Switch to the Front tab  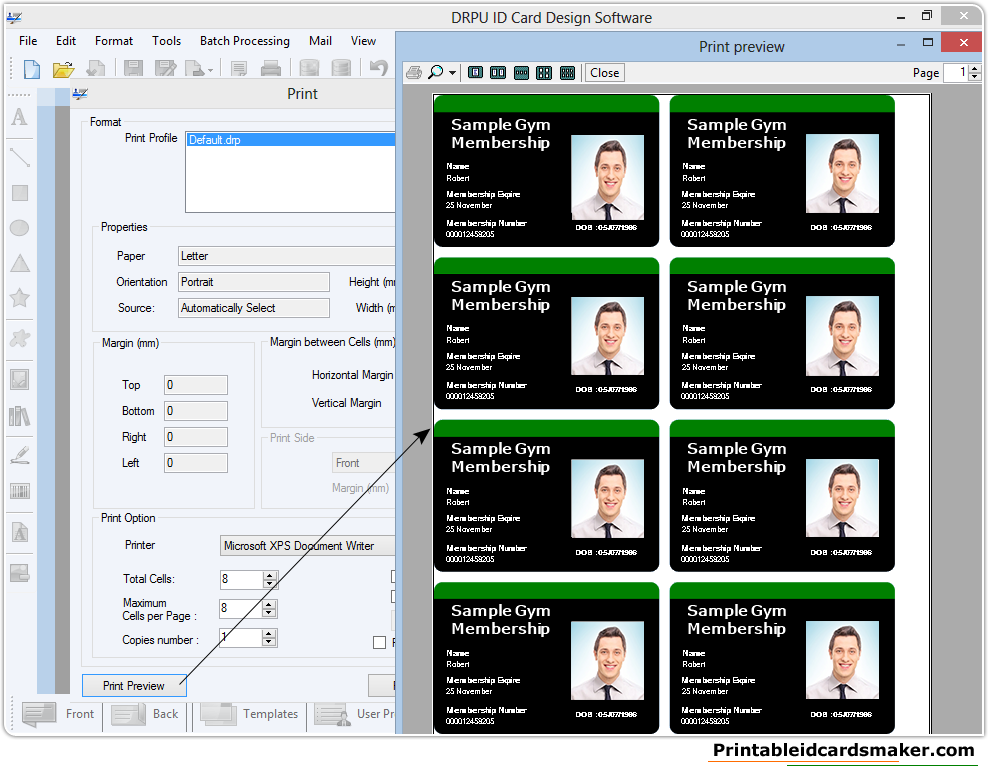[x=58, y=714]
